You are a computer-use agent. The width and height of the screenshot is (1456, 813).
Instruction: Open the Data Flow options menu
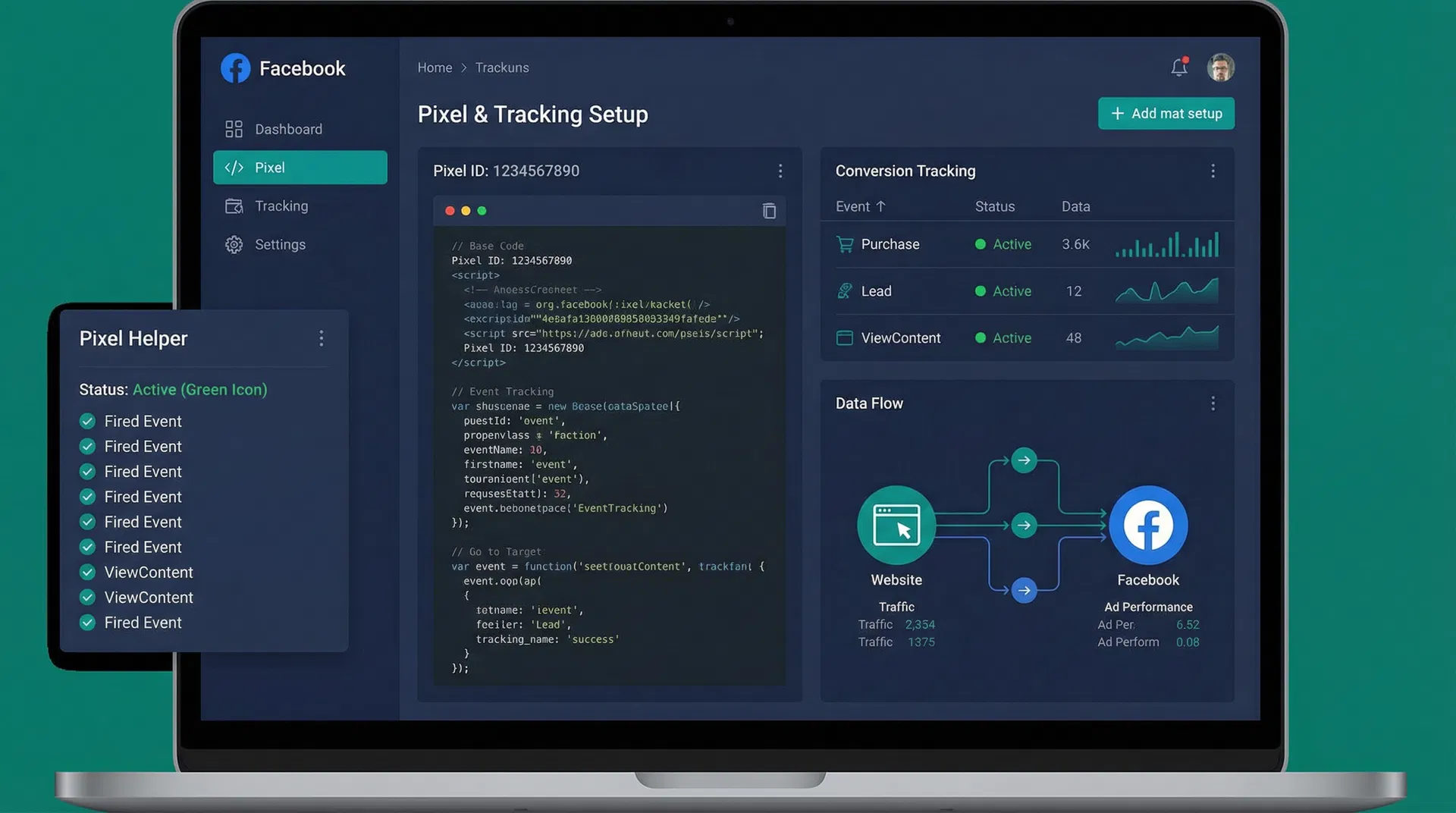(1213, 403)
